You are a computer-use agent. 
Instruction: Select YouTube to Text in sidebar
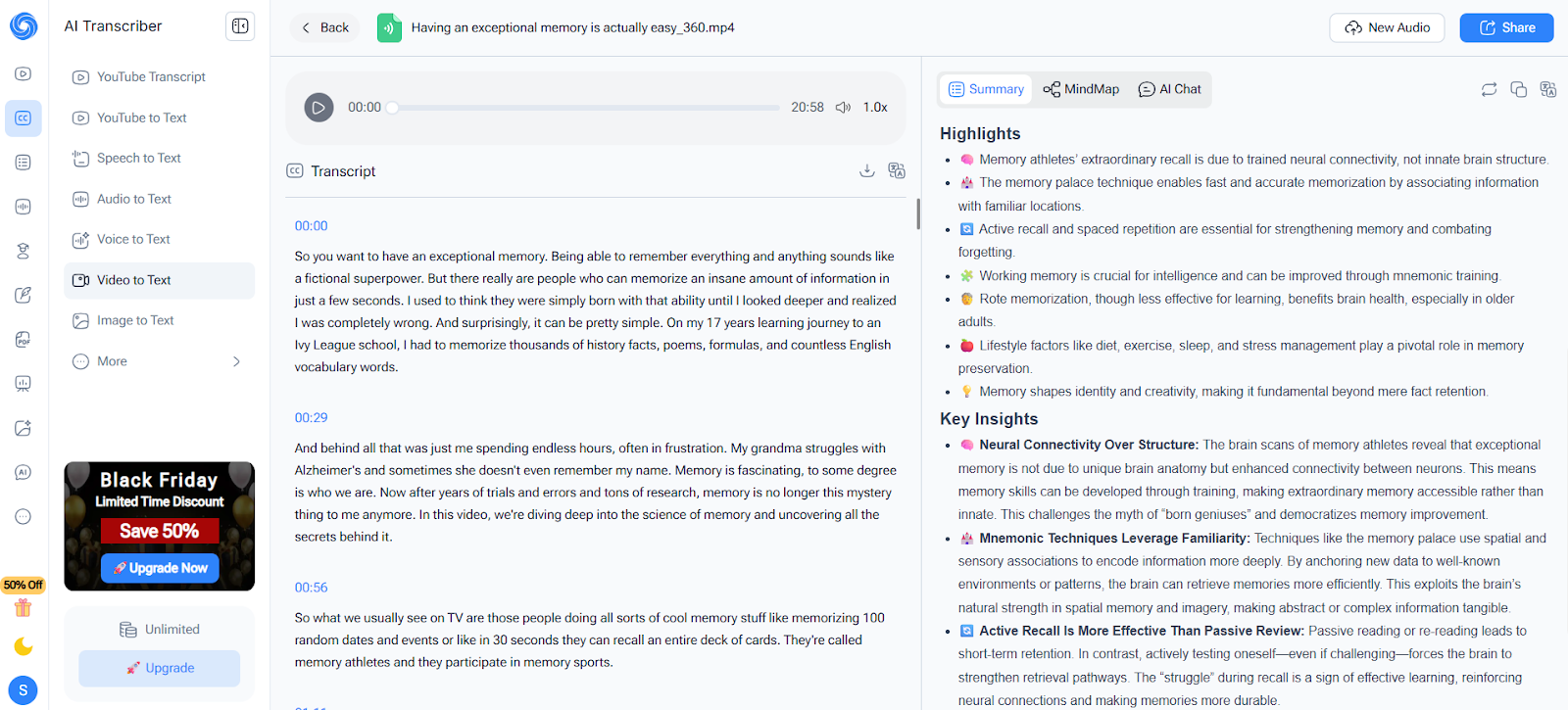point(141,118)
